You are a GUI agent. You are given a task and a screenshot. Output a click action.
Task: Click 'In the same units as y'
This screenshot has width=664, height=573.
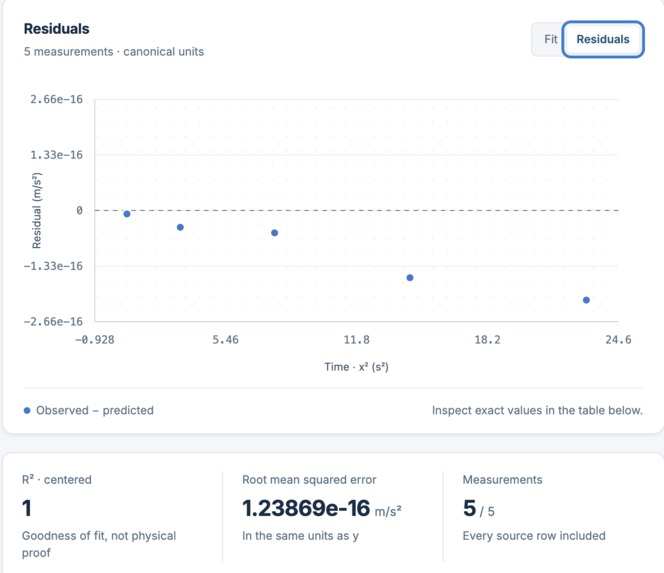coord(300,536)
